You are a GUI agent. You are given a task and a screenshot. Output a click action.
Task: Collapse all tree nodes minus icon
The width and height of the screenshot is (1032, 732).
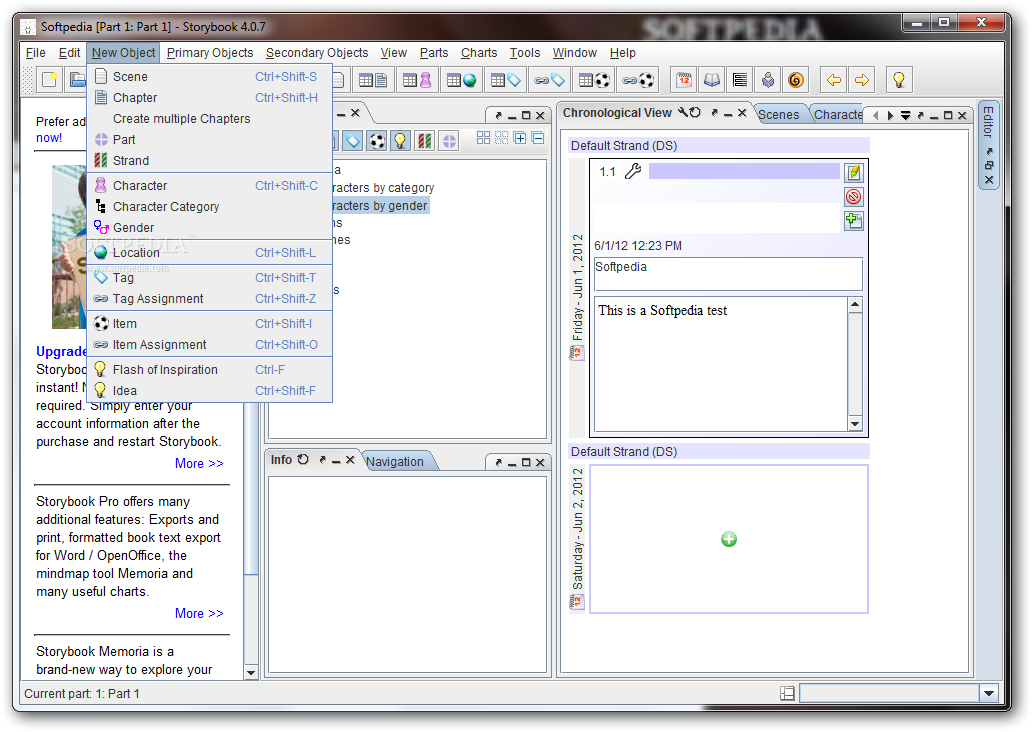538,138
